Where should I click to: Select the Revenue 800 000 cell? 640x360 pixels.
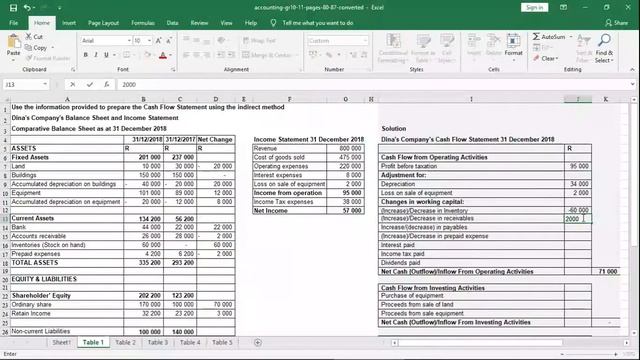[345, 149]
